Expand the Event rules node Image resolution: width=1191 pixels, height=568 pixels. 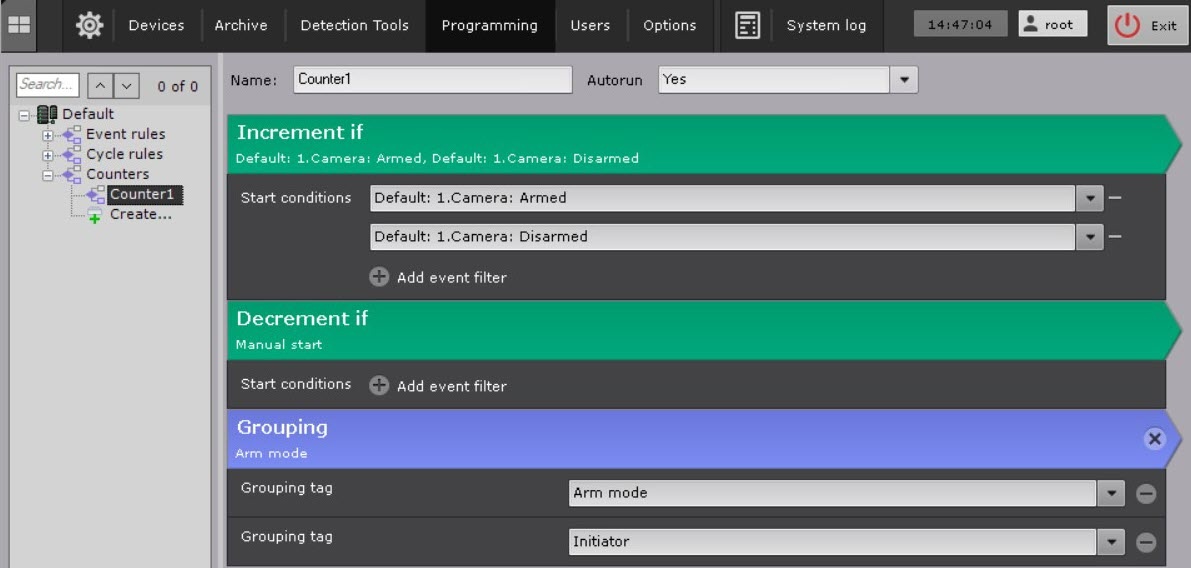click(48, 135)
